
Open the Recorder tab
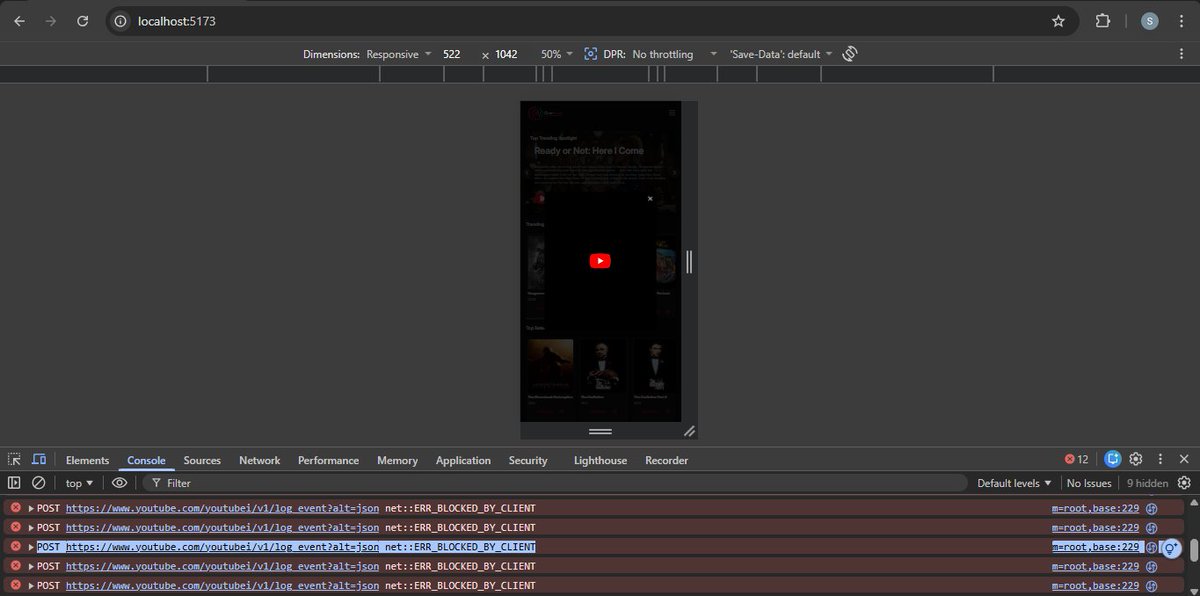click(x=666, y=460)
